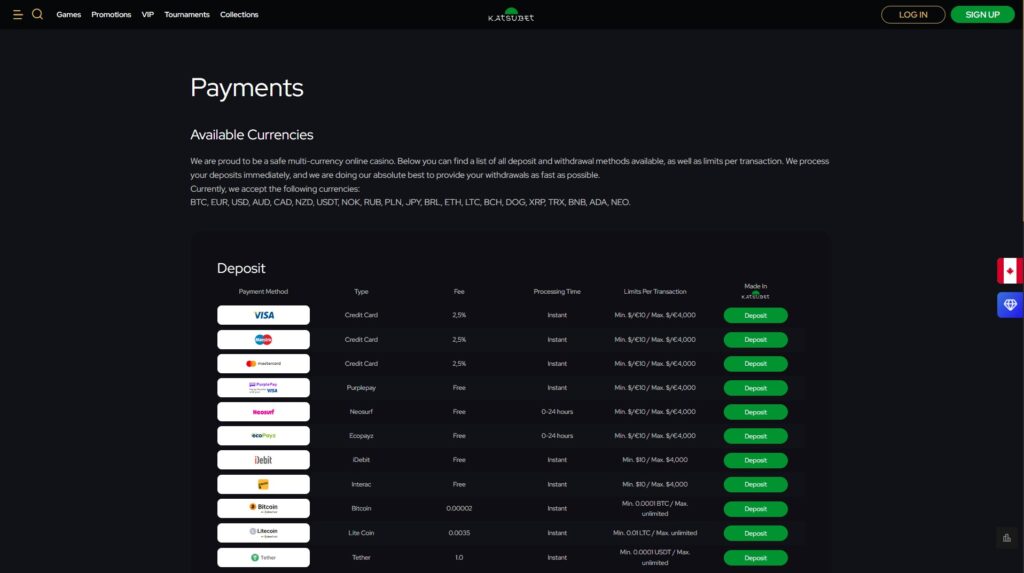The height and width of the screenshot is (573, 1024).
Task: Select the ecoPayz payment method logo
Action: [263, 436]
